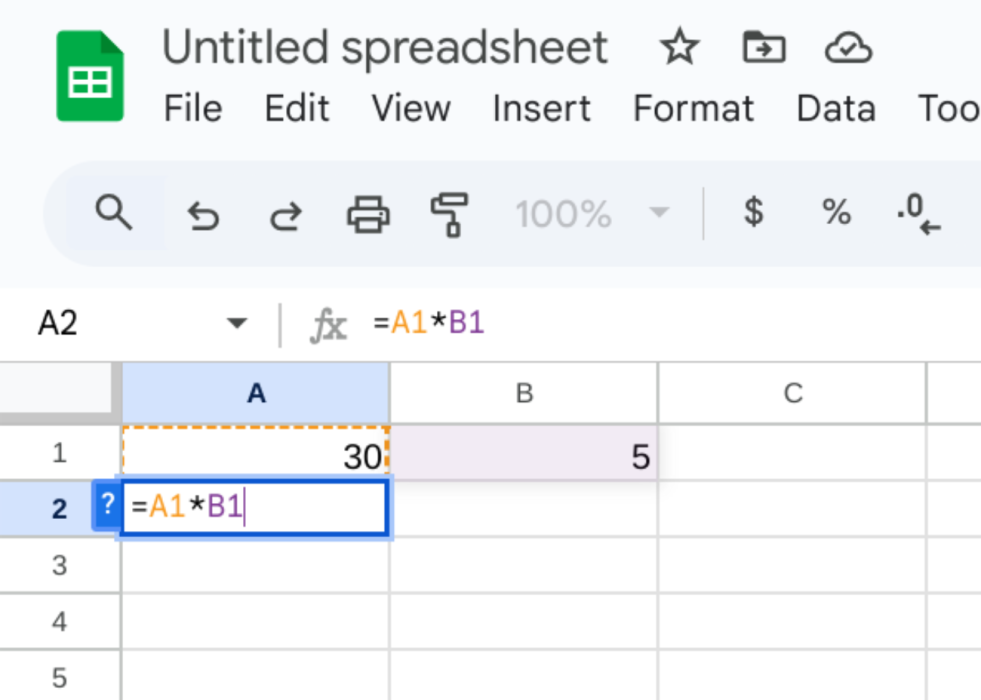Click the Google Sheets home logo
The image size is (981, 700).
(x=90, y=77)
